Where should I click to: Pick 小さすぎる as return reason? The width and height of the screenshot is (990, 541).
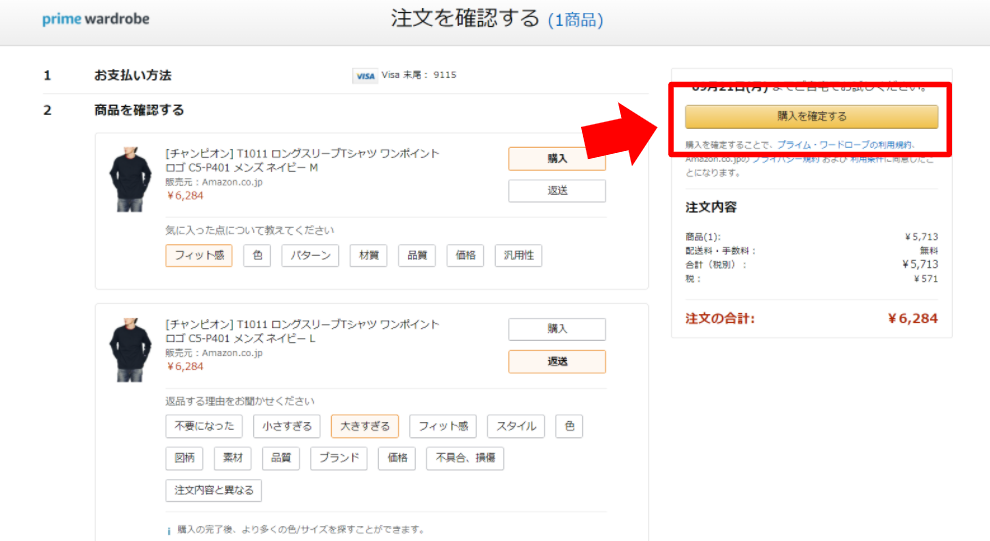[x=287, y=426]
